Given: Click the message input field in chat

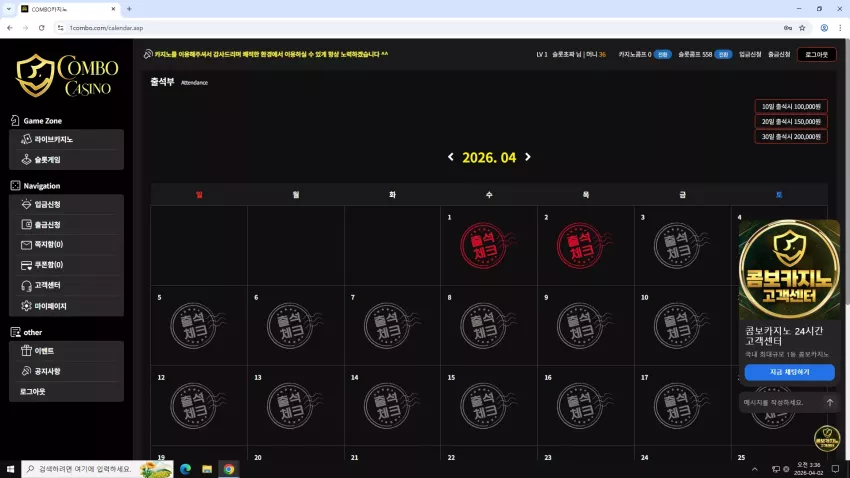Looking at the screenshot, I should (783, 403).
